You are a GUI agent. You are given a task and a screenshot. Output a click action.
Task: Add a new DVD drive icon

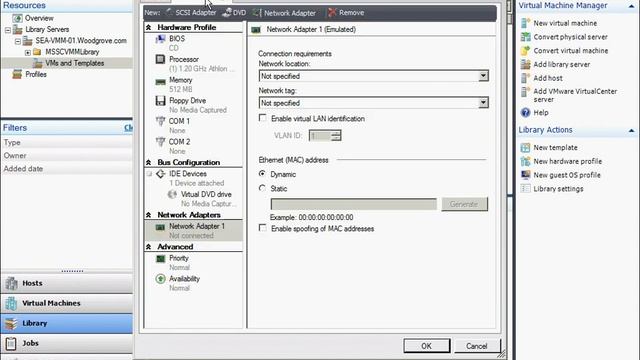tap(227, 13)
